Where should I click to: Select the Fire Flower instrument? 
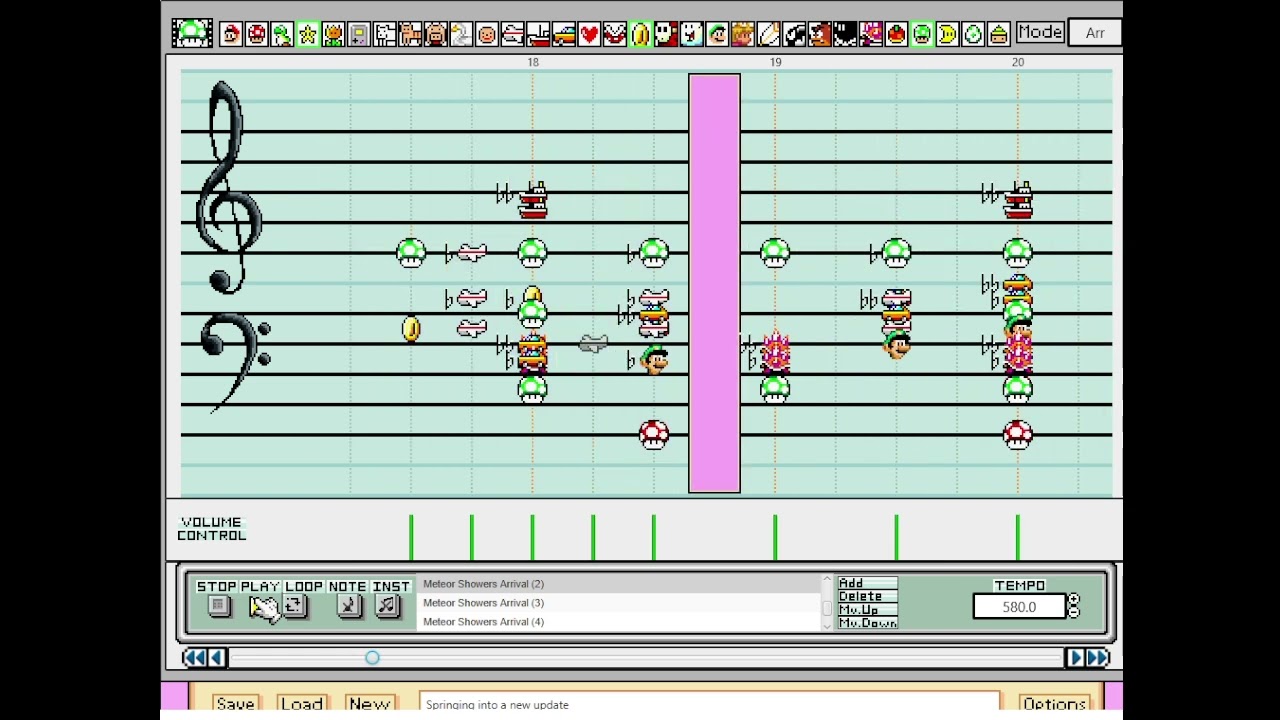333,34
